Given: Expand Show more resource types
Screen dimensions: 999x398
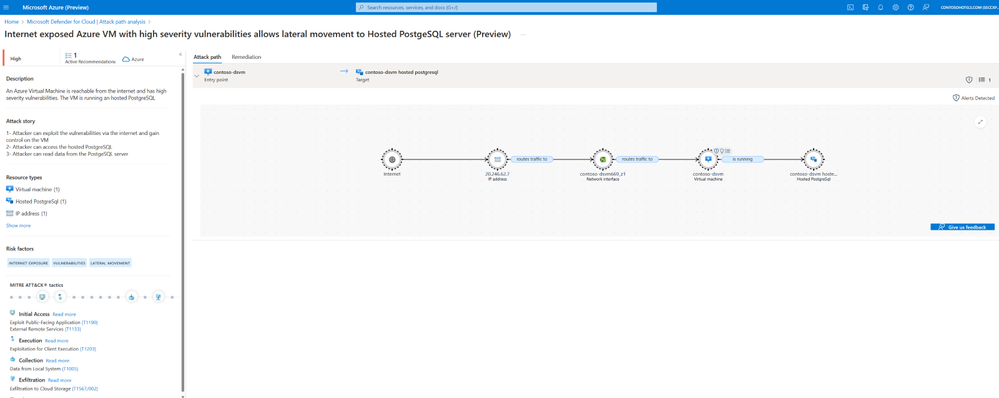Looking at the screenshot, I should [x=18, y=225].
